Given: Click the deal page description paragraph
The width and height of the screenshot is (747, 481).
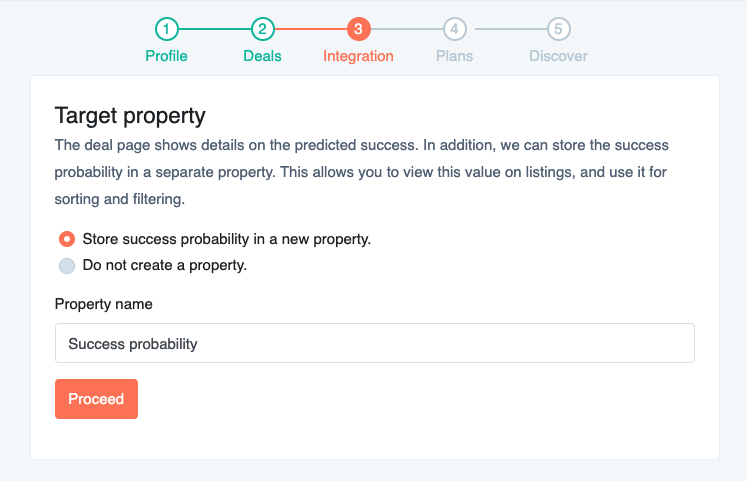Looking at the screenshot, I should (362, 172).
